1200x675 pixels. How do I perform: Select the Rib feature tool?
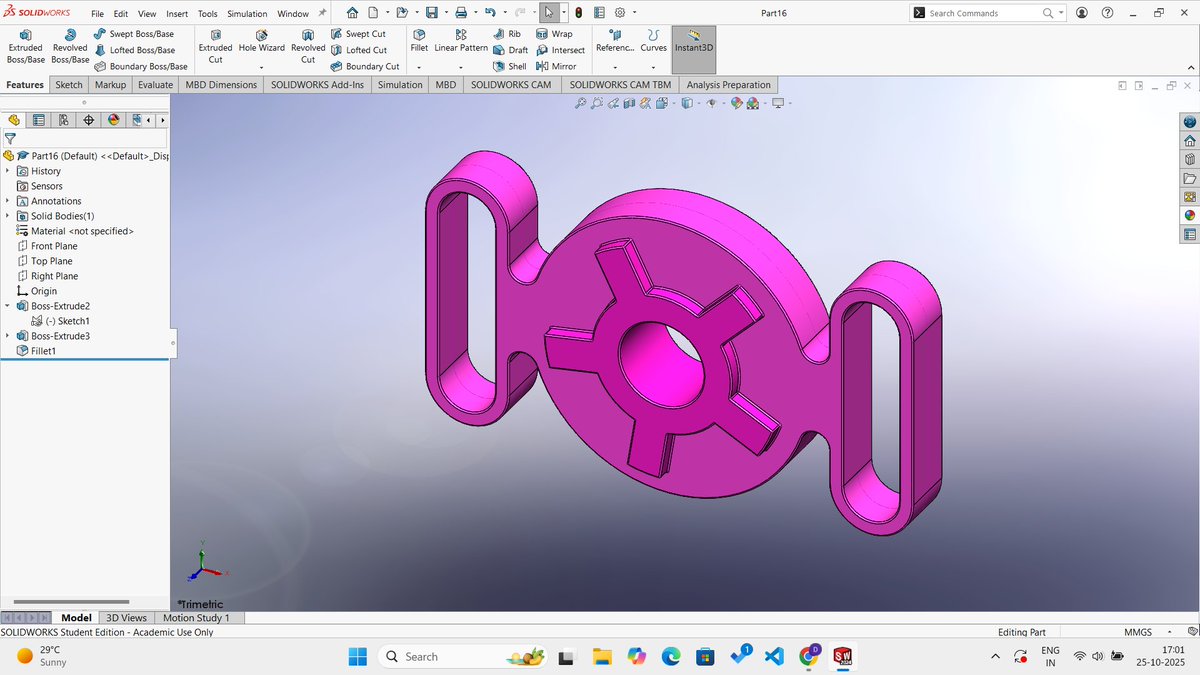[508, 34]
